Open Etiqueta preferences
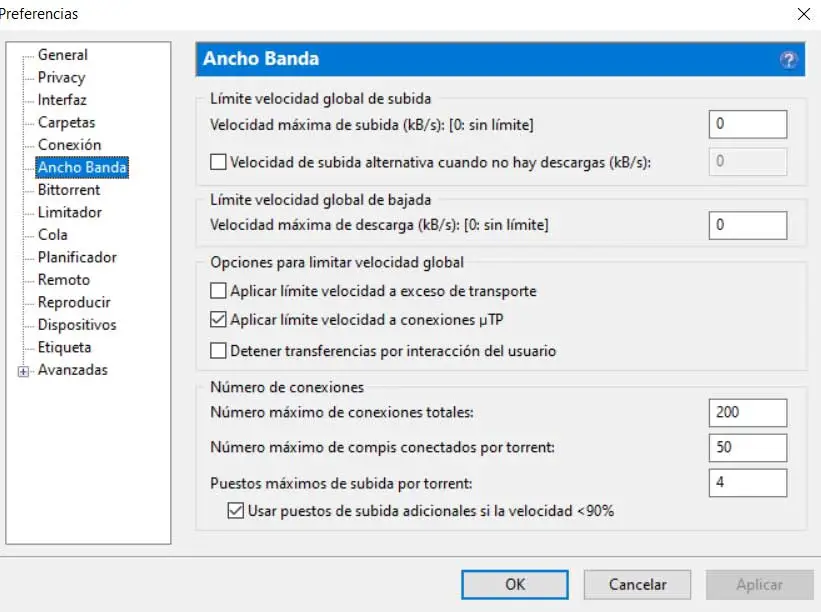Viewport: 821px width, 612px height. [64, 347]
